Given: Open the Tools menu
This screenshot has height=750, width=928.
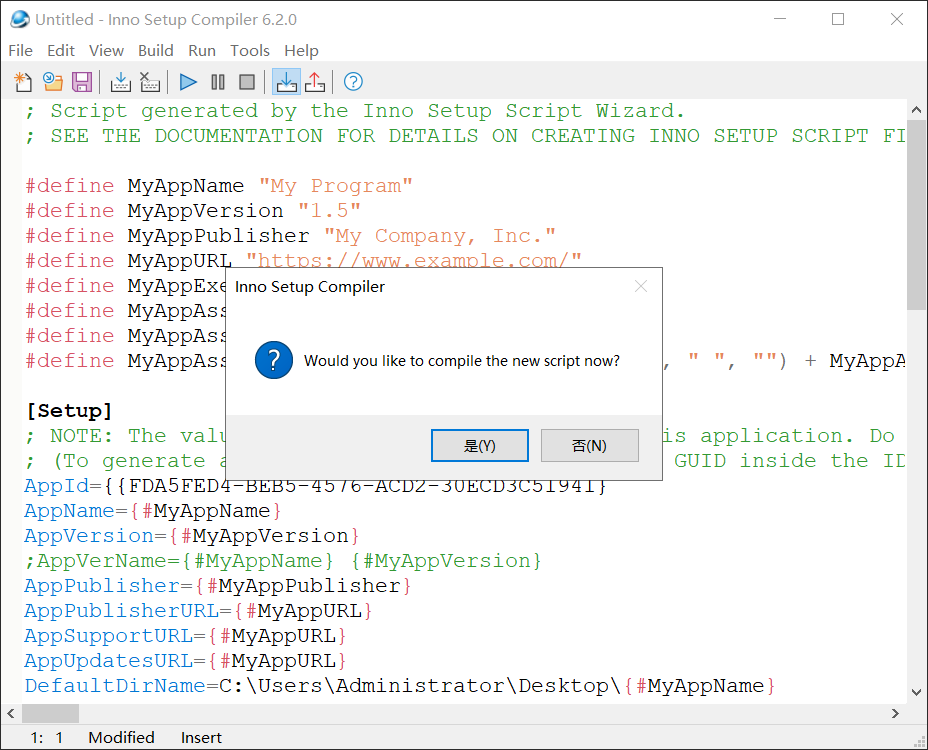Looking at the screenshot, I should pos(250,51).
